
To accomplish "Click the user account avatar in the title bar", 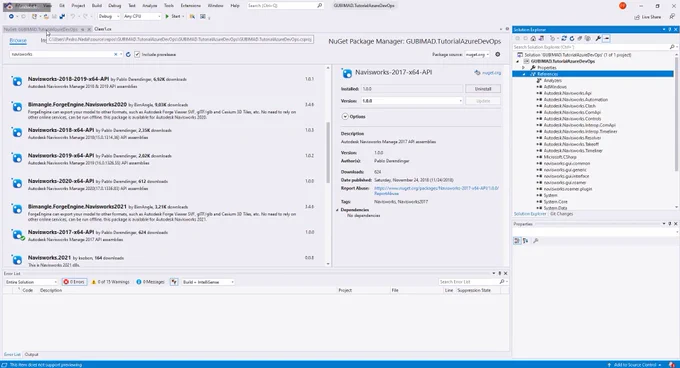I will click(x=622, y=6).
